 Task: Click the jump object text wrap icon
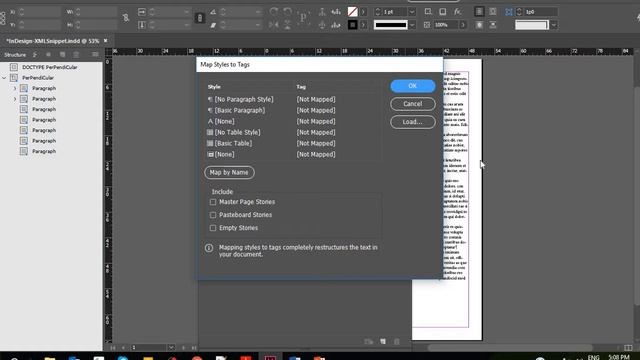tap(493, 25)
